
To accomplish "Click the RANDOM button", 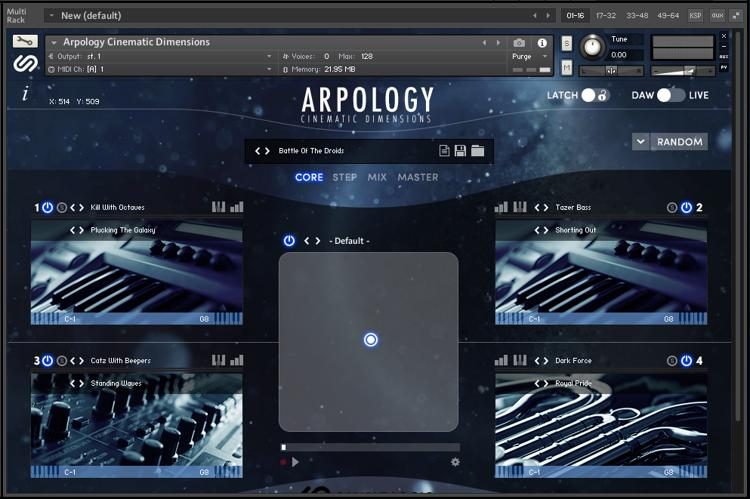I will 680,142.
